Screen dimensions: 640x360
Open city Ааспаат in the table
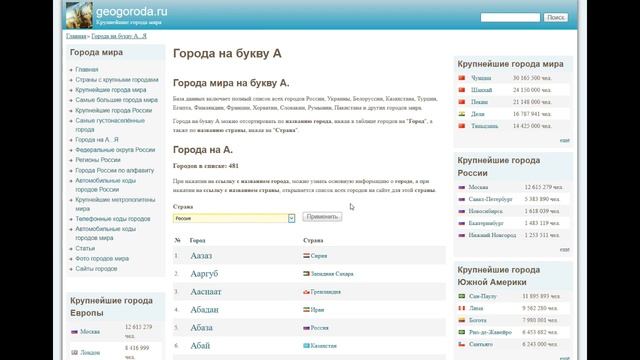206,291
